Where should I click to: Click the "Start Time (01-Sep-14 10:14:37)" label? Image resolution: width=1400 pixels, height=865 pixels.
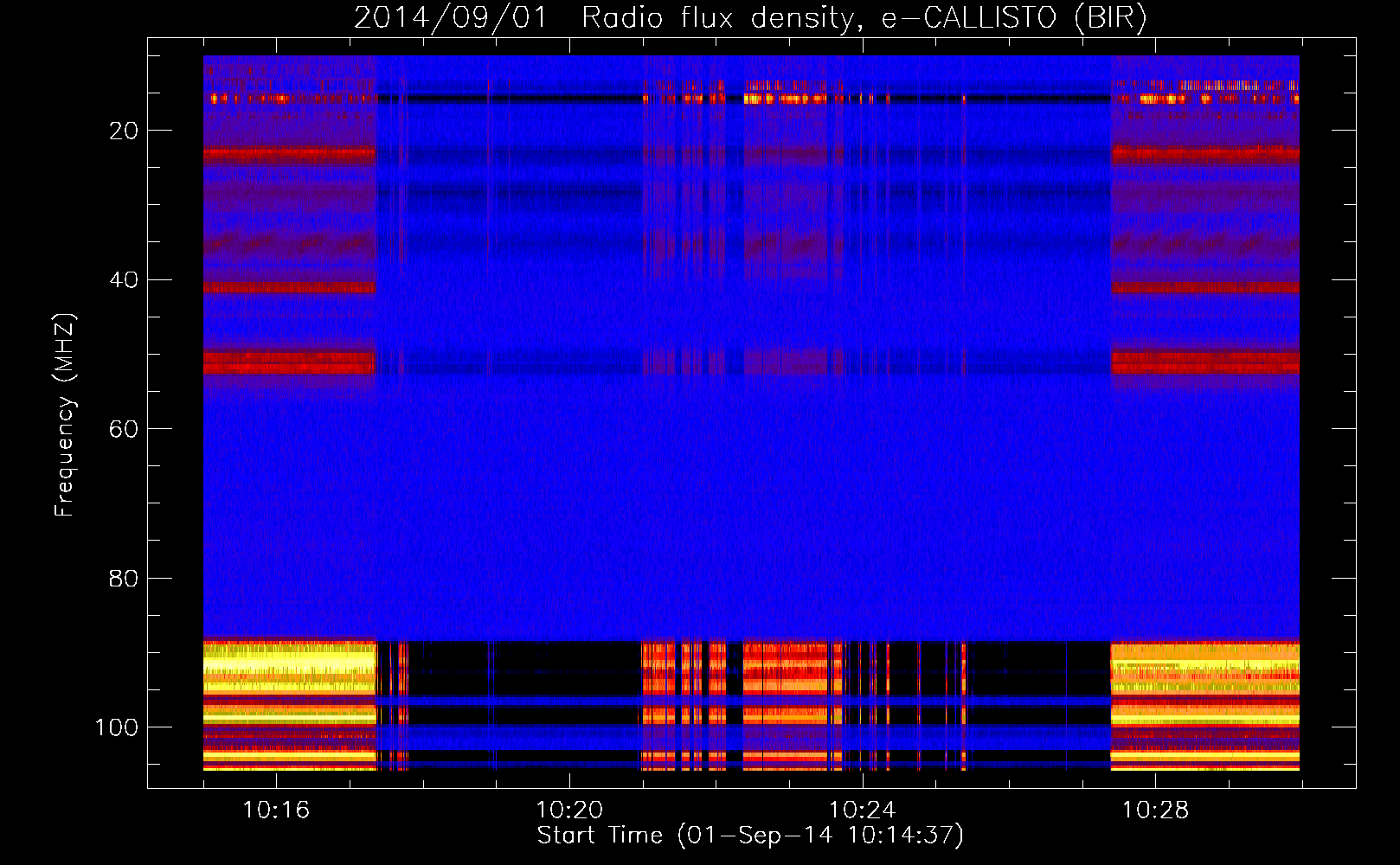click(750, 836)
